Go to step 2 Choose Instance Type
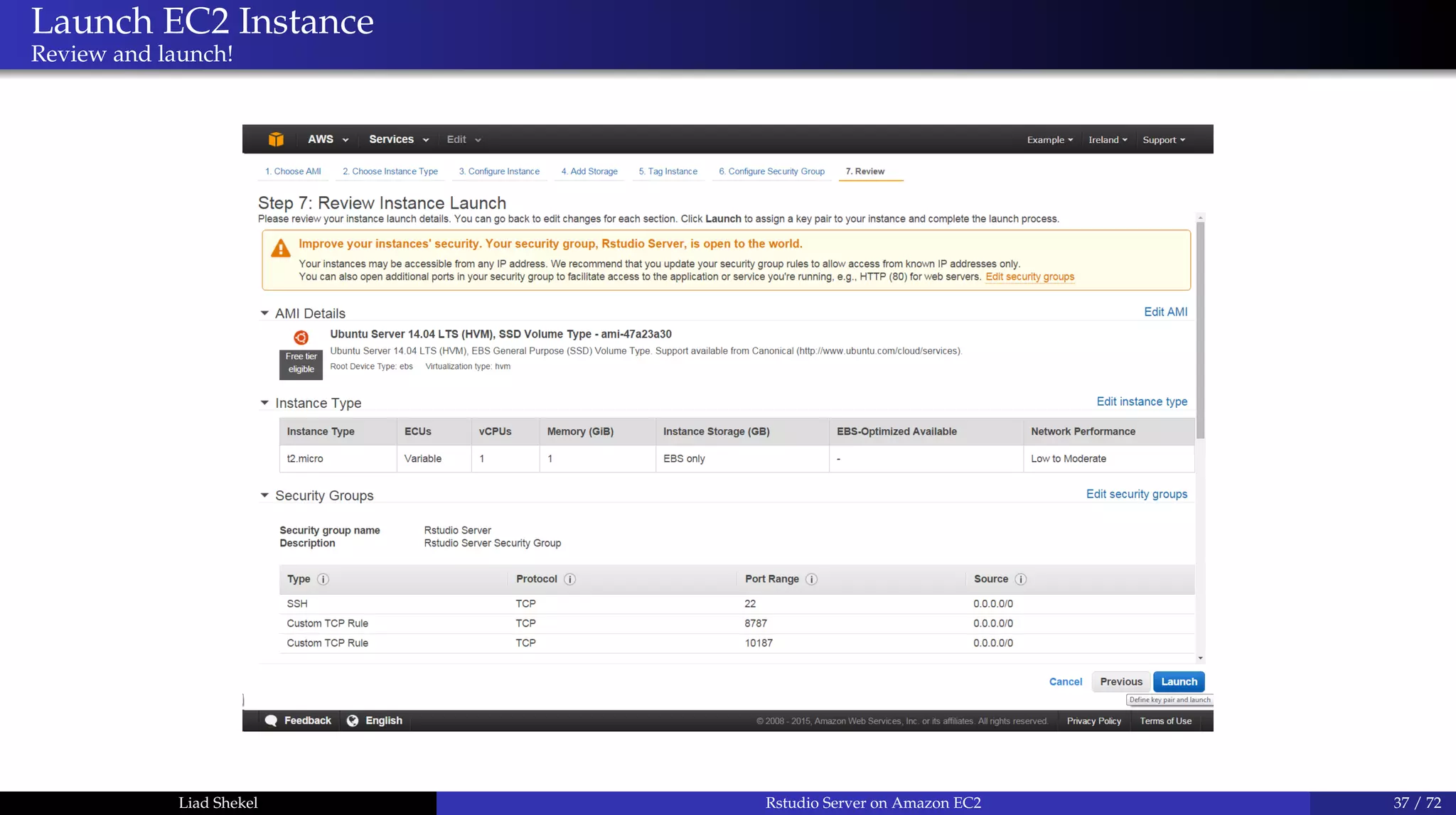Viewport: 1456px width, 815px height. pyautogui.click(x=390, y=171)
